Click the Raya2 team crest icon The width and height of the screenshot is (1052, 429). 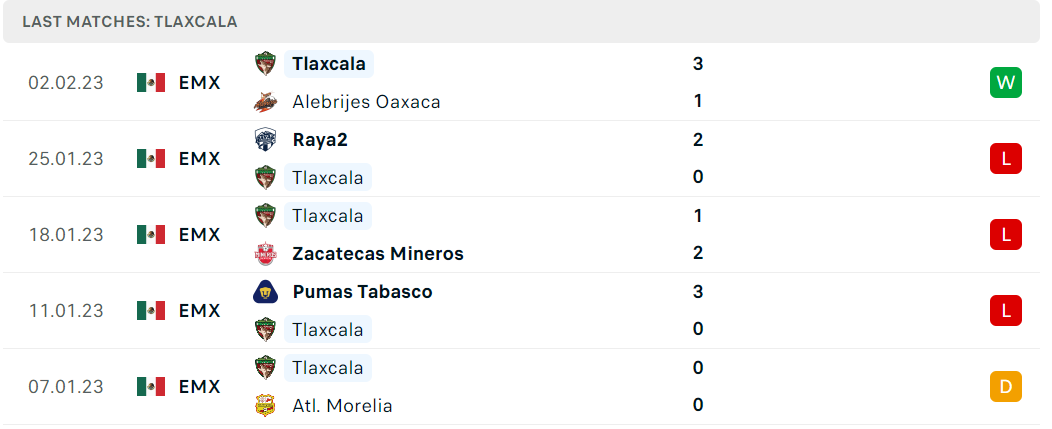(265, 140)
